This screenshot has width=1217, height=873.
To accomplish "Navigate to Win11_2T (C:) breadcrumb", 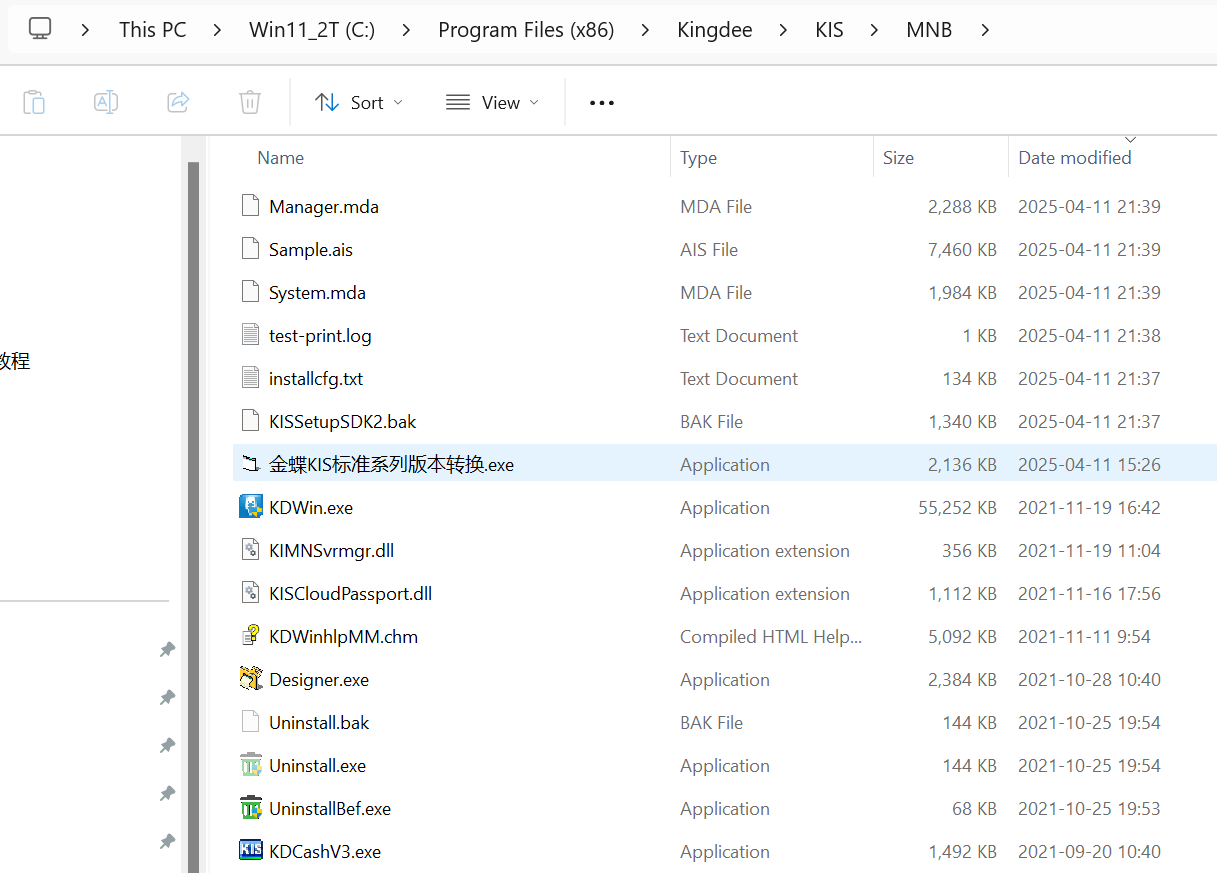I will click(312, 30).
